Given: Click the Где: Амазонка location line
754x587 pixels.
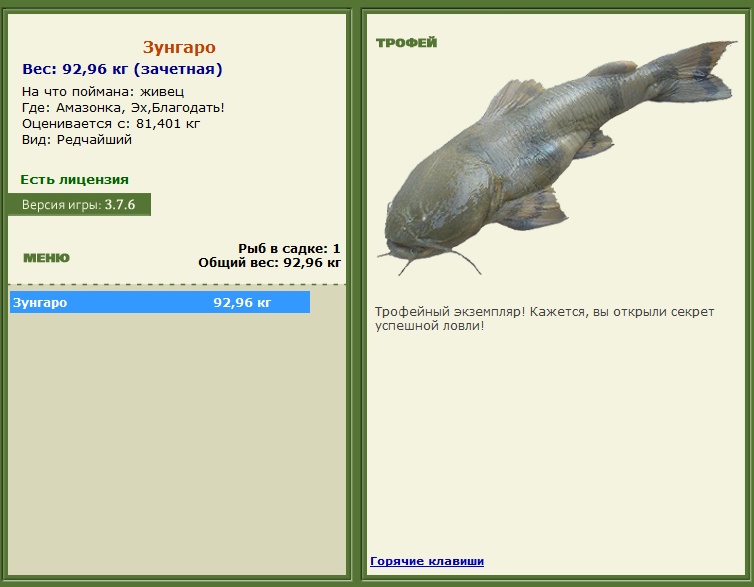Looking at the screenshot, I should [x=123, y=108].
